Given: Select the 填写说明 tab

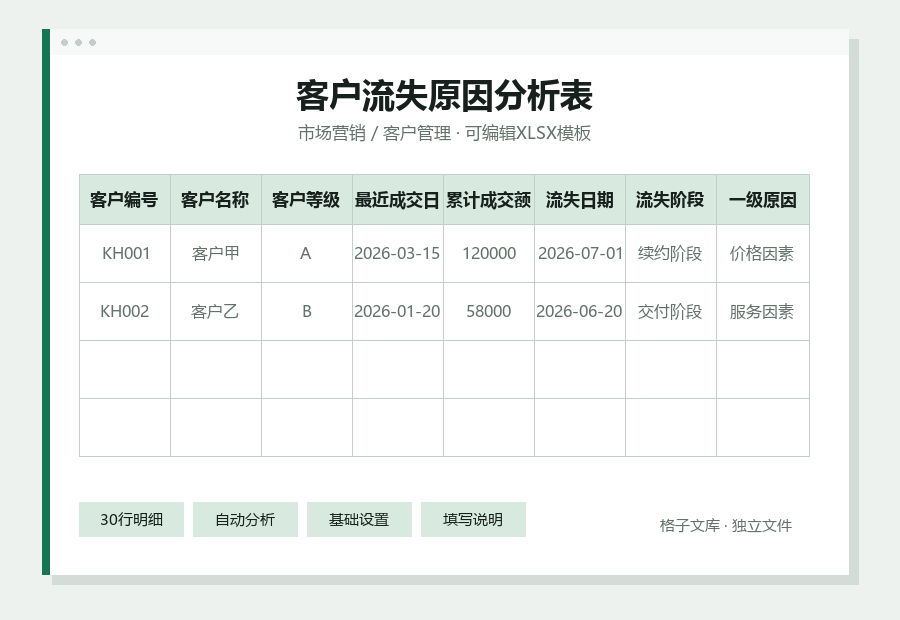Looking at the screenshot, I should 473,520.
